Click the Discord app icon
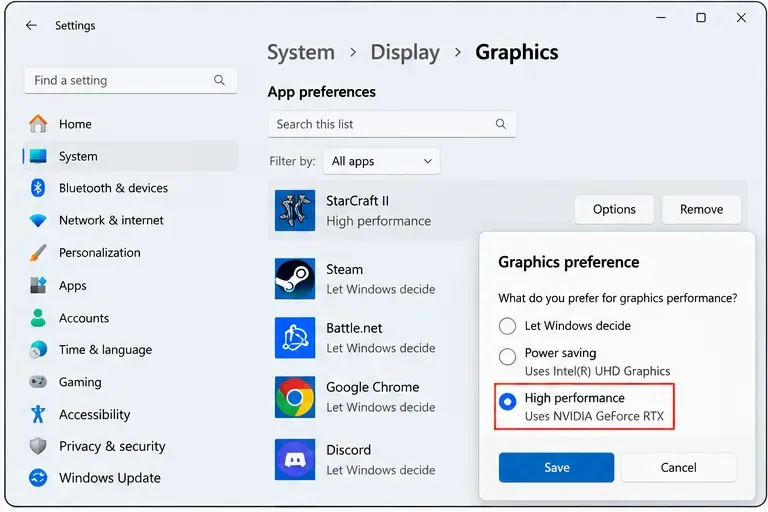The height and width of the screenshot is (512, 768). 295,460
